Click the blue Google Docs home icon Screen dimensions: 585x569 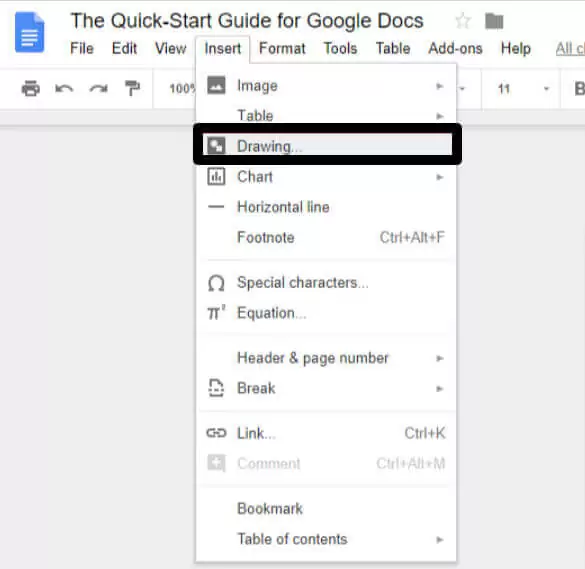[x=29, y=32]
